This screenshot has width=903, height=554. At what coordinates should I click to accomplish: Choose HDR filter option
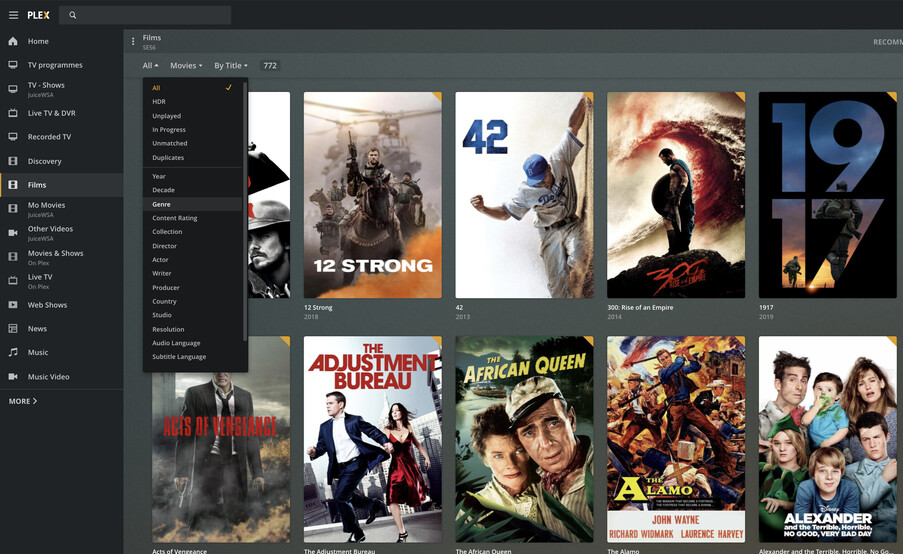192,101
